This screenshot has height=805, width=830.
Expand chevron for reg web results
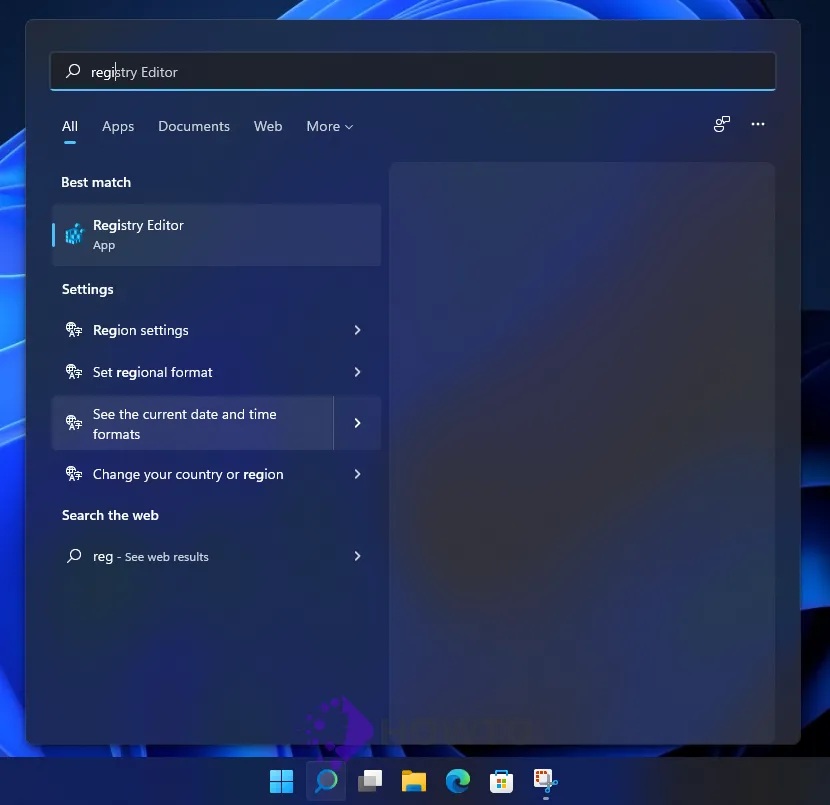coord(357,556)
